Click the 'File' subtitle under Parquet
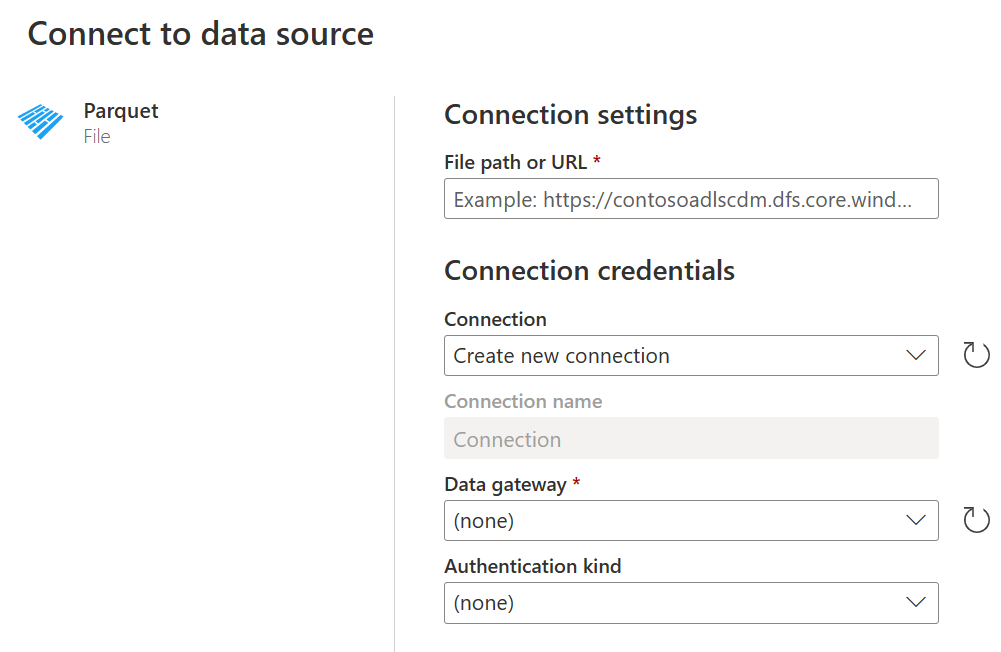The image size is (1001, 652). coord(97,137)
